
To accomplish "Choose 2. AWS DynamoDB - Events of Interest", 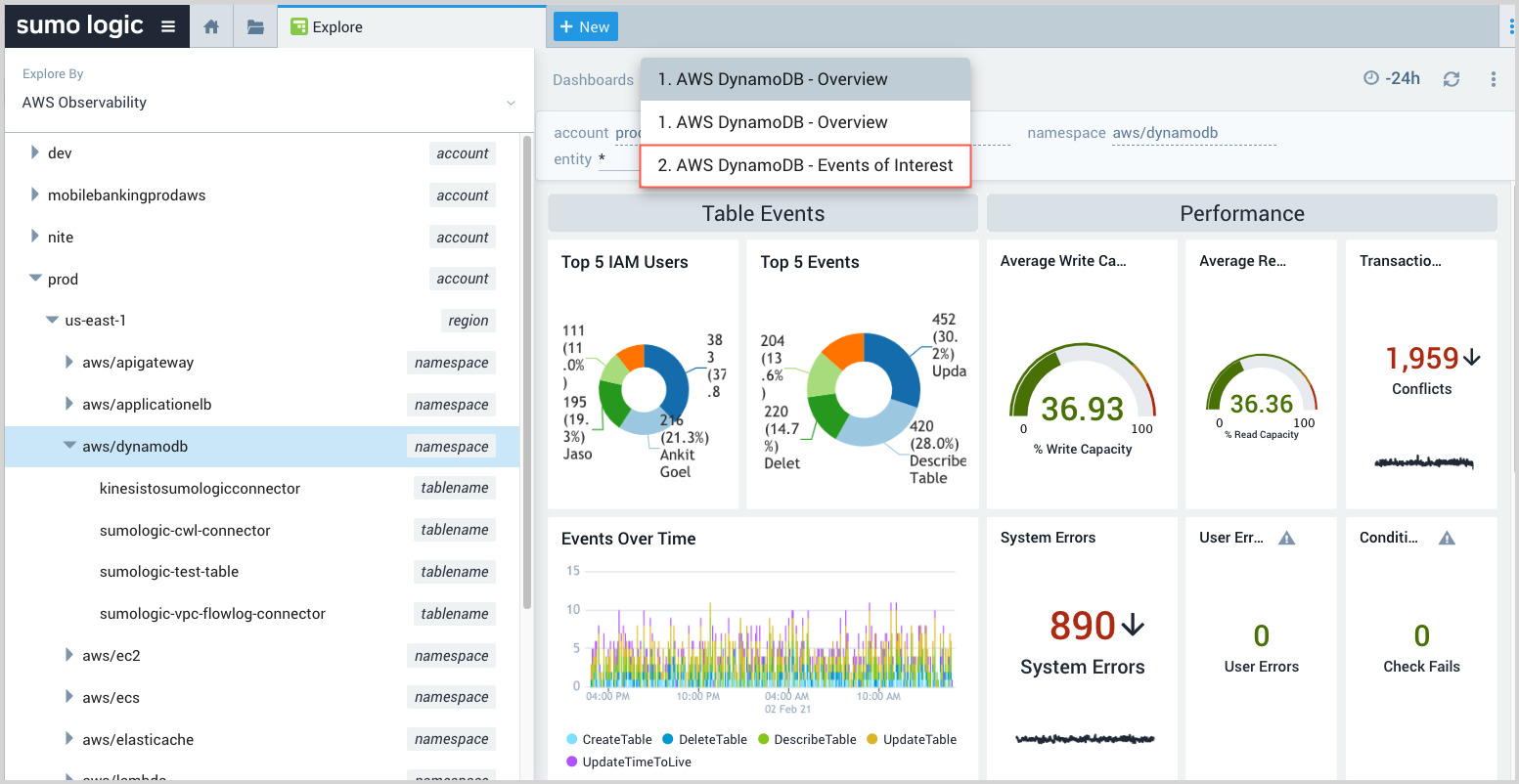I will click(x=805, y=165).
